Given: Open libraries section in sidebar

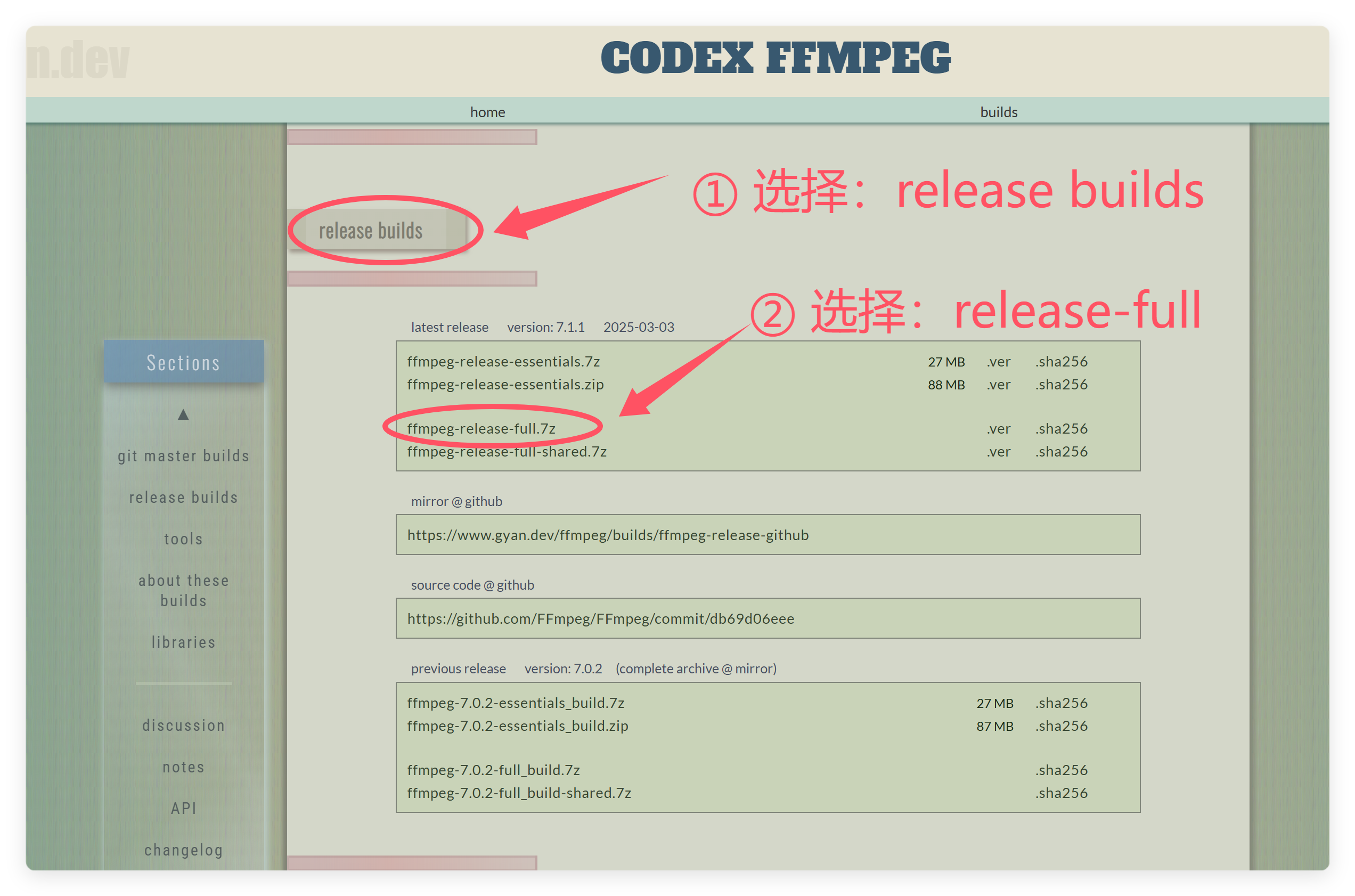Looking at the screenshot, I should point(183,642).
